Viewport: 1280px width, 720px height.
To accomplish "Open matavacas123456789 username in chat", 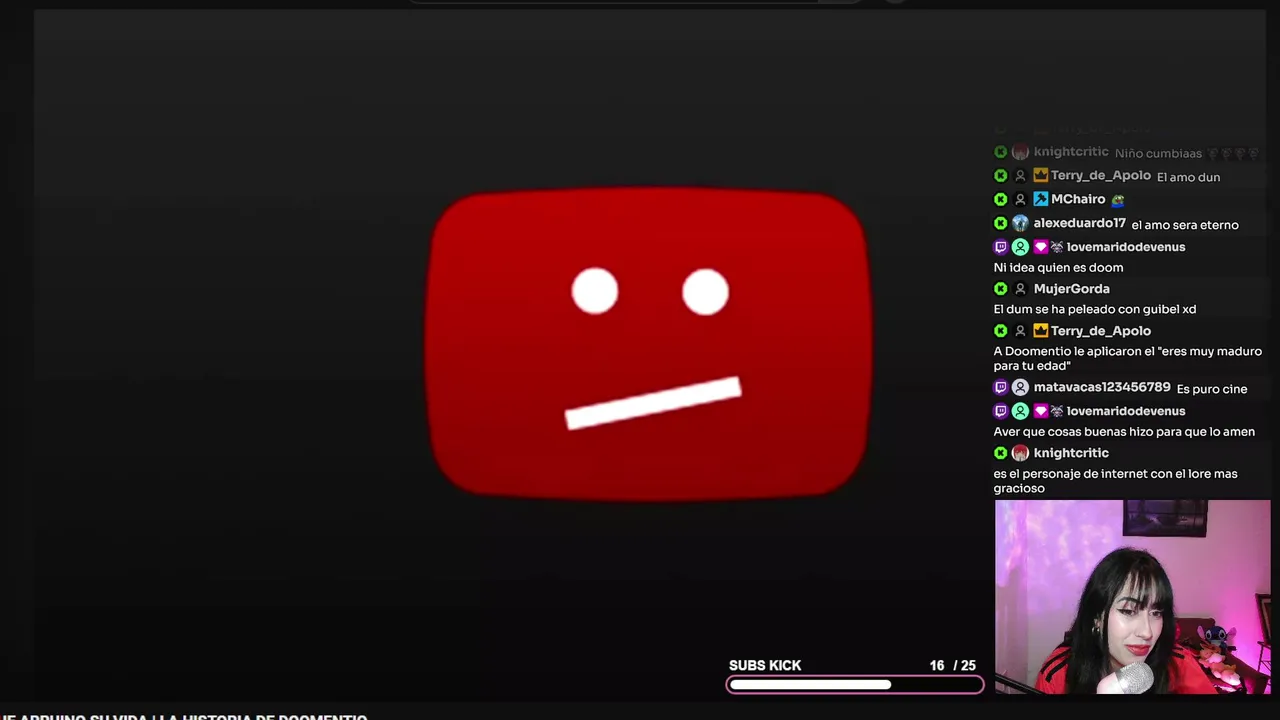I will pos(1102,387).
